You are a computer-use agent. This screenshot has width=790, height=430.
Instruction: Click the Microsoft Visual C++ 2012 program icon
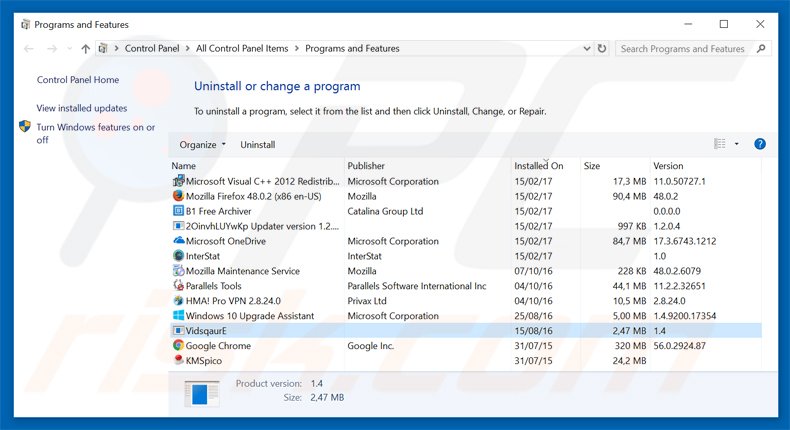point(178,181)
